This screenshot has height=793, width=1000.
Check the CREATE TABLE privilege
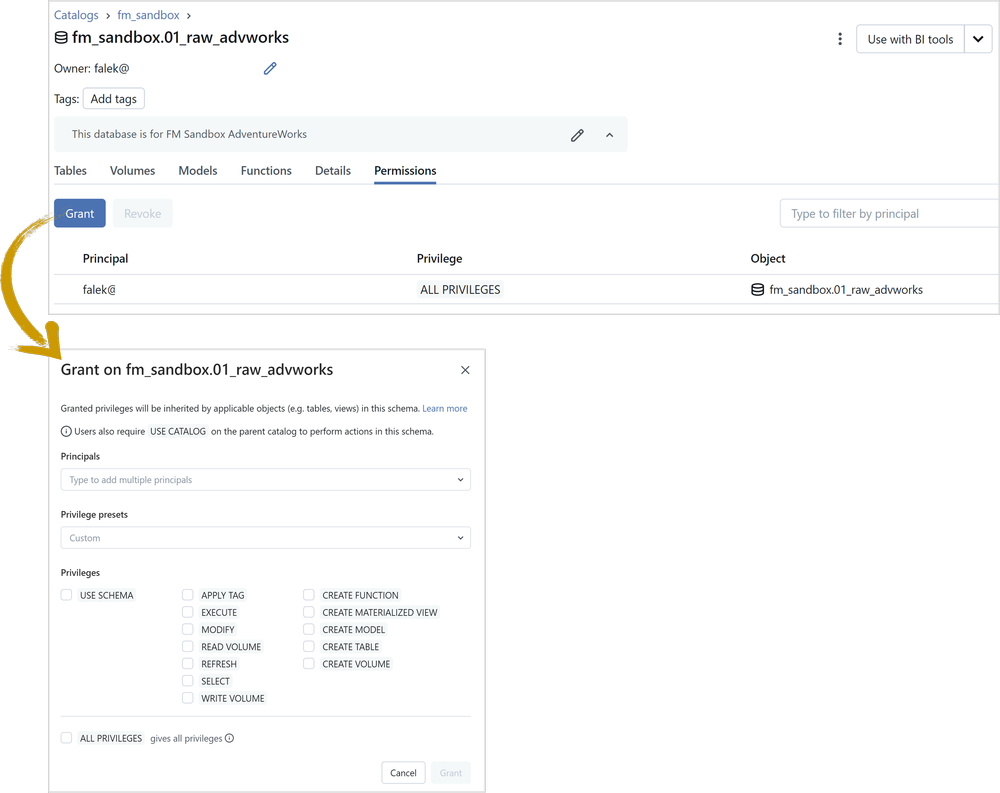tap(308, 646)
